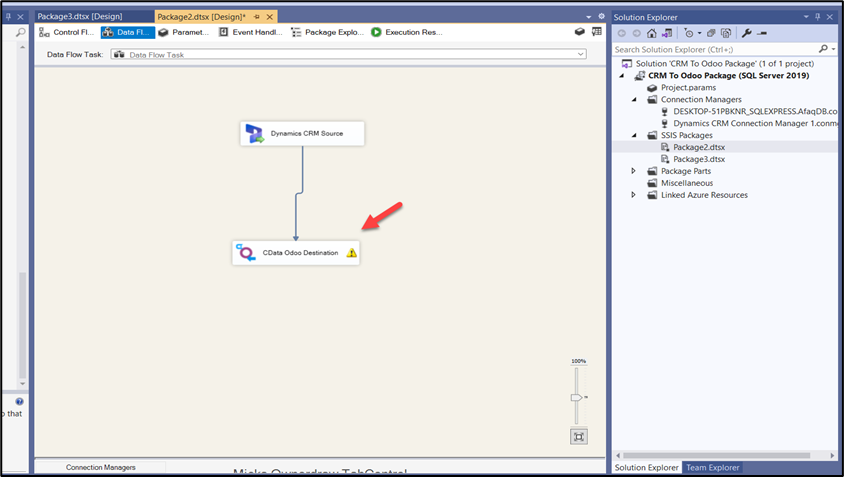The width and height of the screenshot is (844, 477).
Task: Click the Solution Explorer horizontal scrollbar
Action: tap(717, 455)
